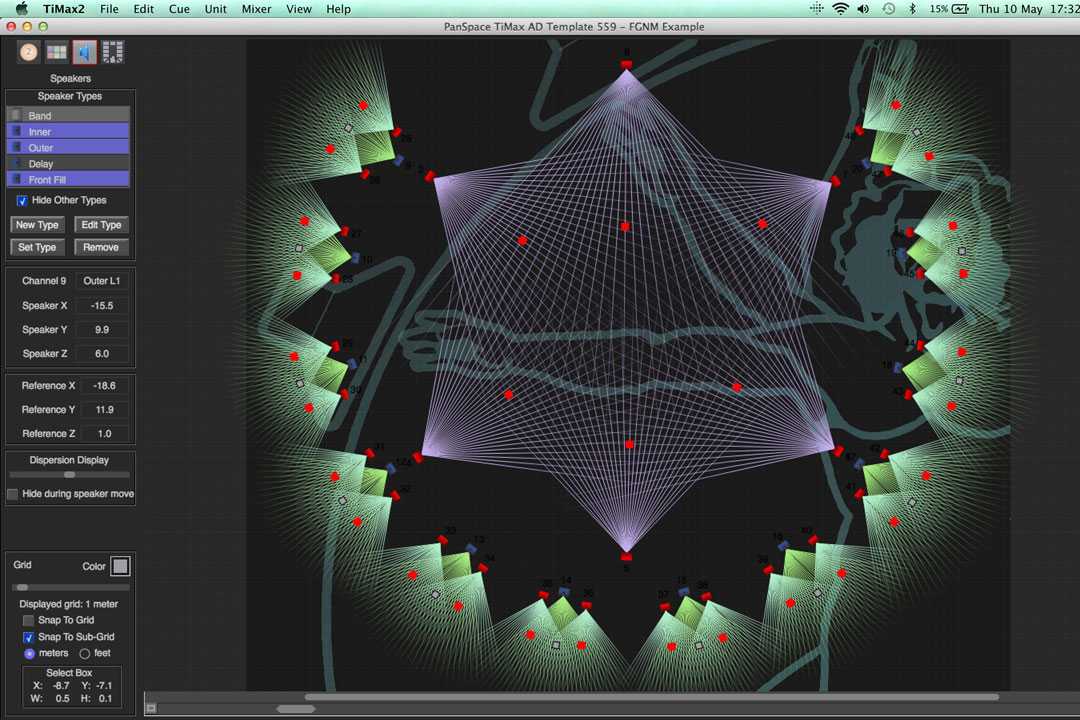
Task: Open the Cue menu
Action: [x=179, y=9]
